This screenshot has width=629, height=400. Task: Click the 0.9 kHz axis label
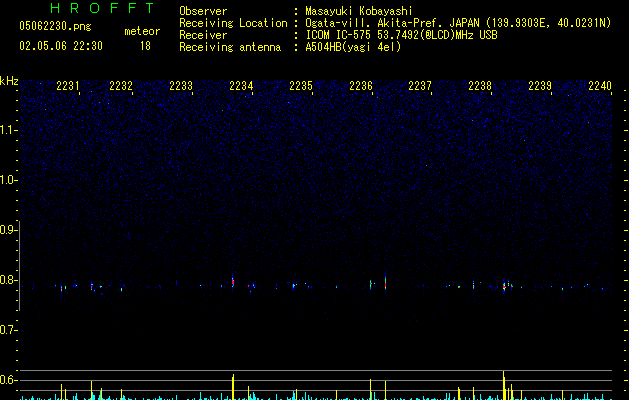click(x=8, y=230)
